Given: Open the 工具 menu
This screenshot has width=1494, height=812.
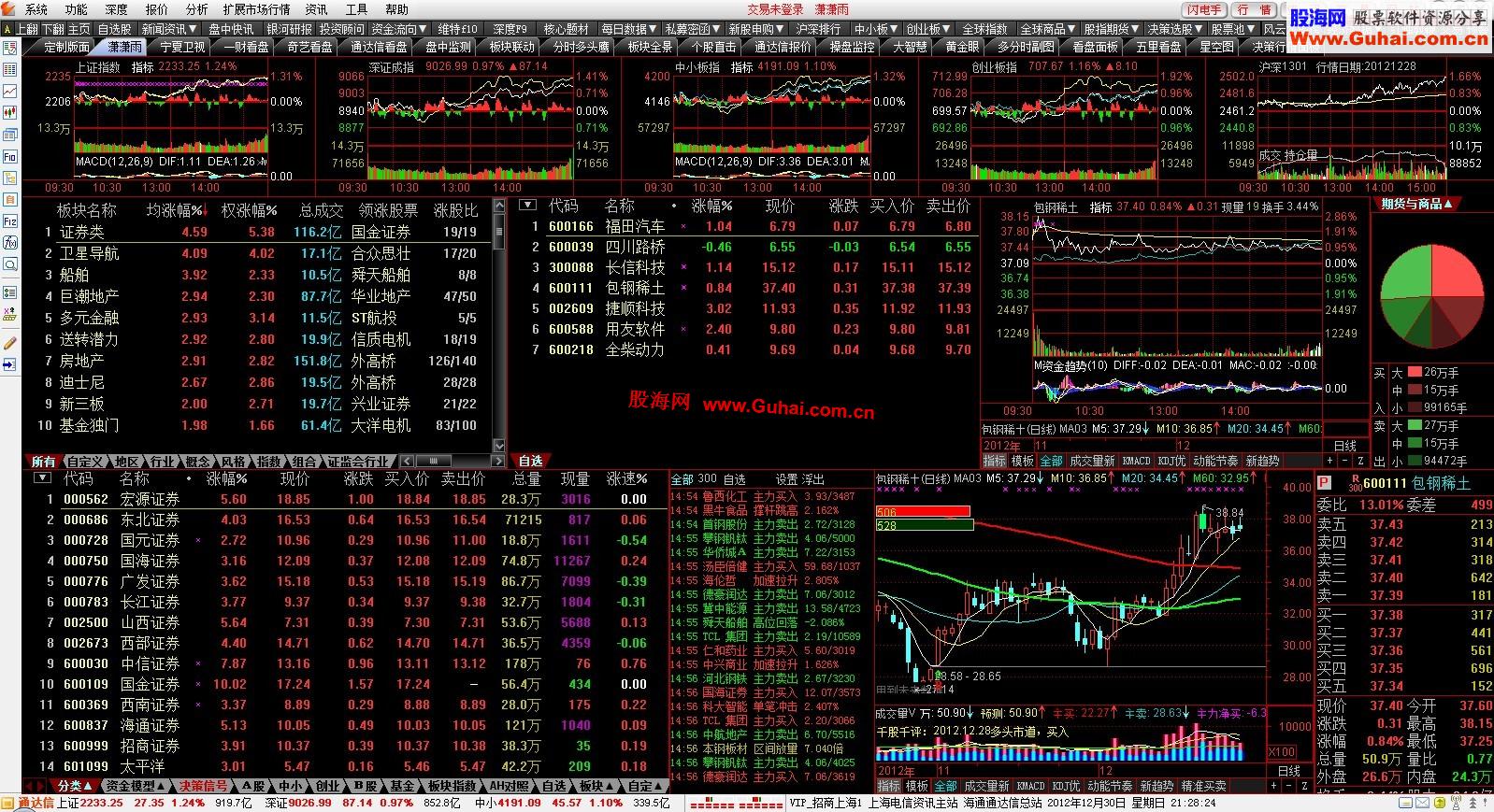Looking at the screenshot, I should [x=356, y=9].
